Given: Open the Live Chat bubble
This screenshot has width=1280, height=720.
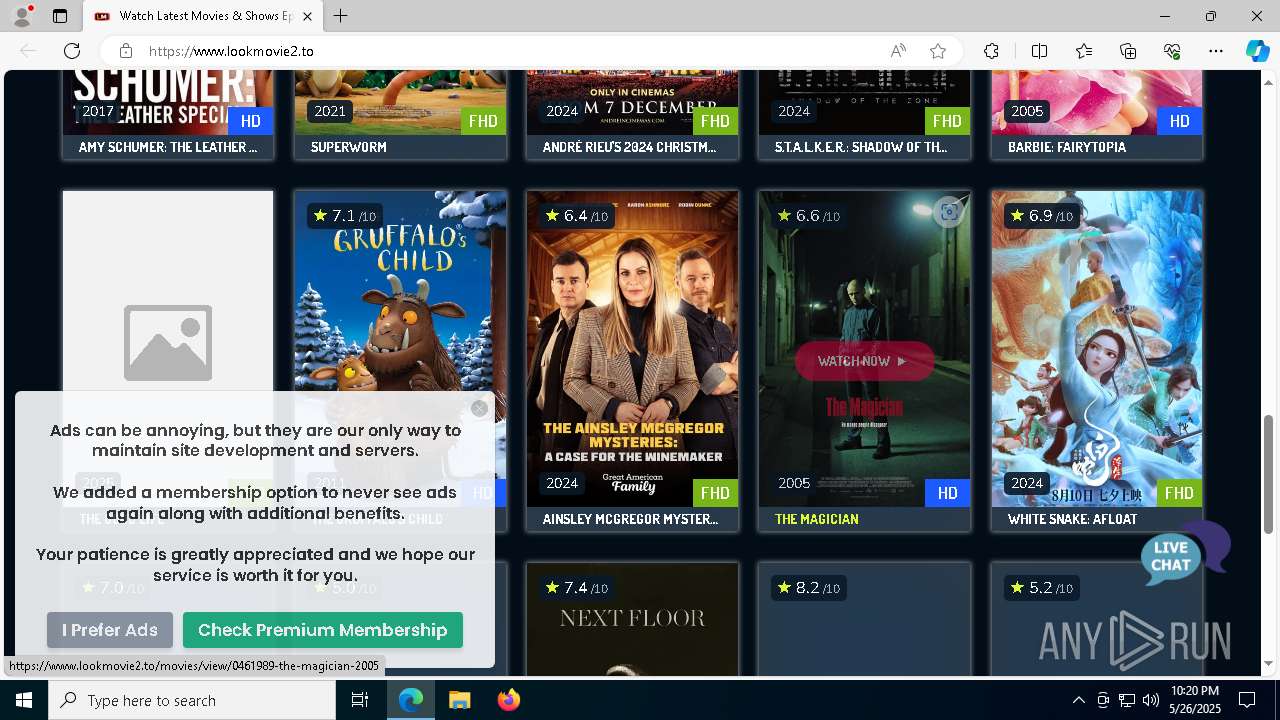Looking at the screenshot, I should click(x=1184, y=553).
